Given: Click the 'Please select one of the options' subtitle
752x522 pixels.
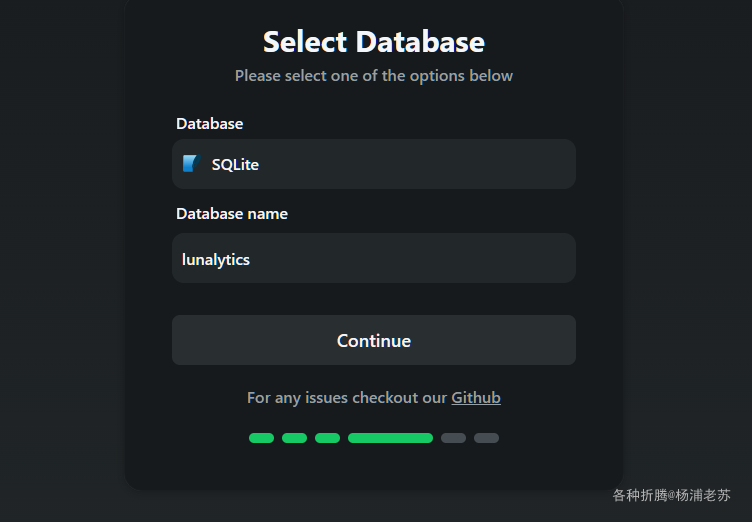Looking at the screenshot, I should pyautogui.click(x=374, y=76).
